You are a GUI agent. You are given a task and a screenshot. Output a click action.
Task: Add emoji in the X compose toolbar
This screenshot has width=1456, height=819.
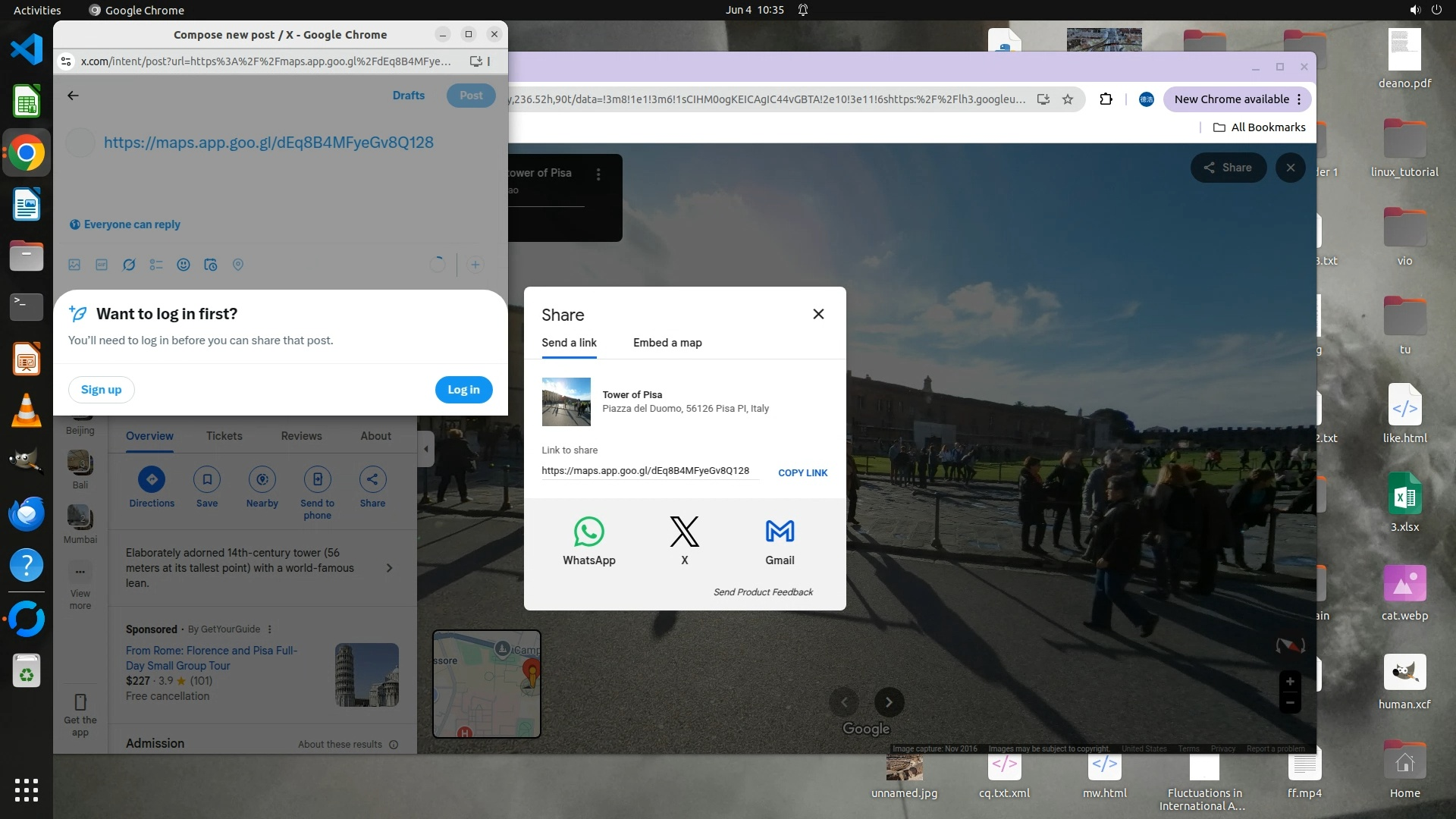183,265
